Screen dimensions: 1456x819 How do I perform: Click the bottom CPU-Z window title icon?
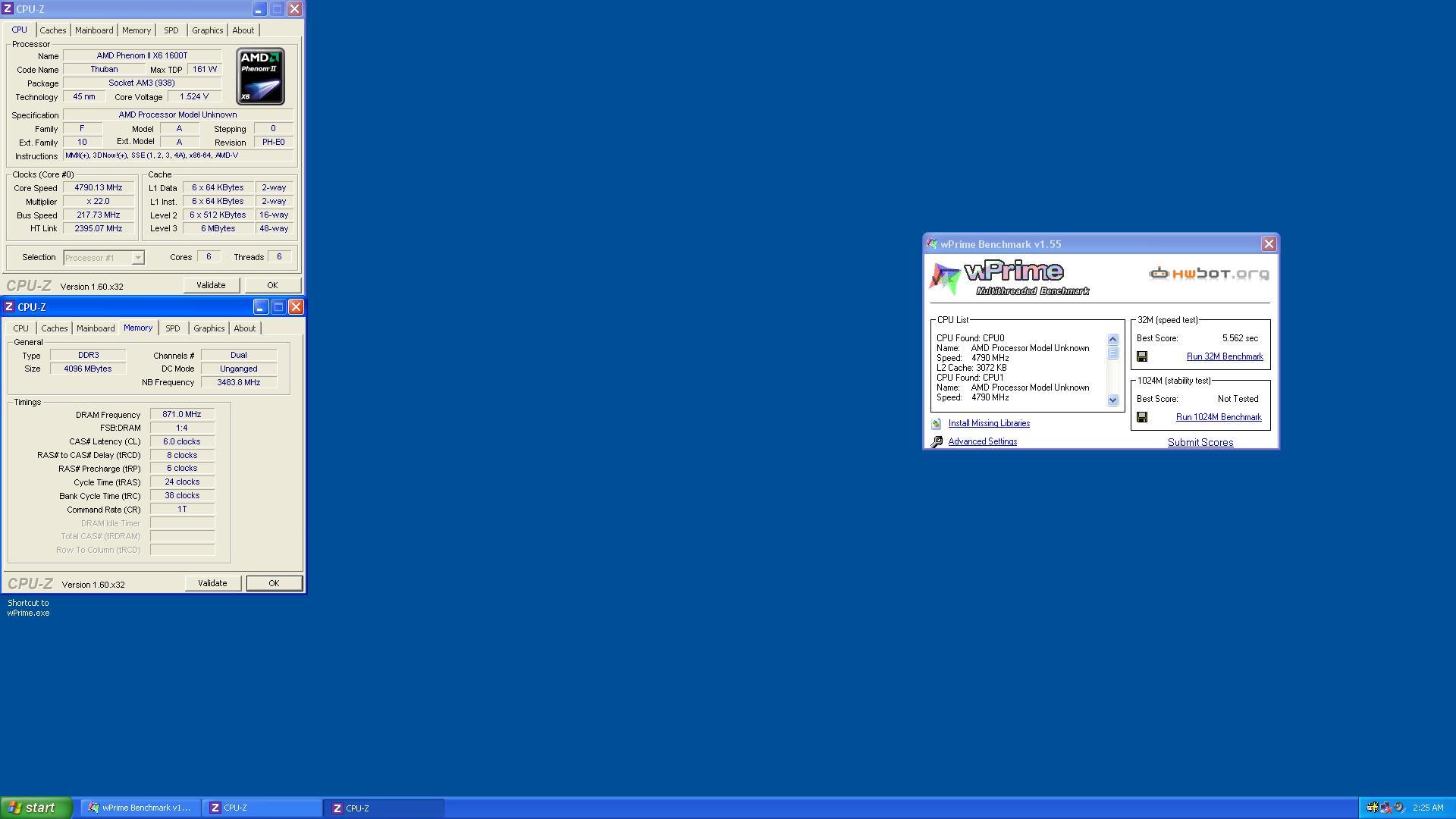click(9, 307)
